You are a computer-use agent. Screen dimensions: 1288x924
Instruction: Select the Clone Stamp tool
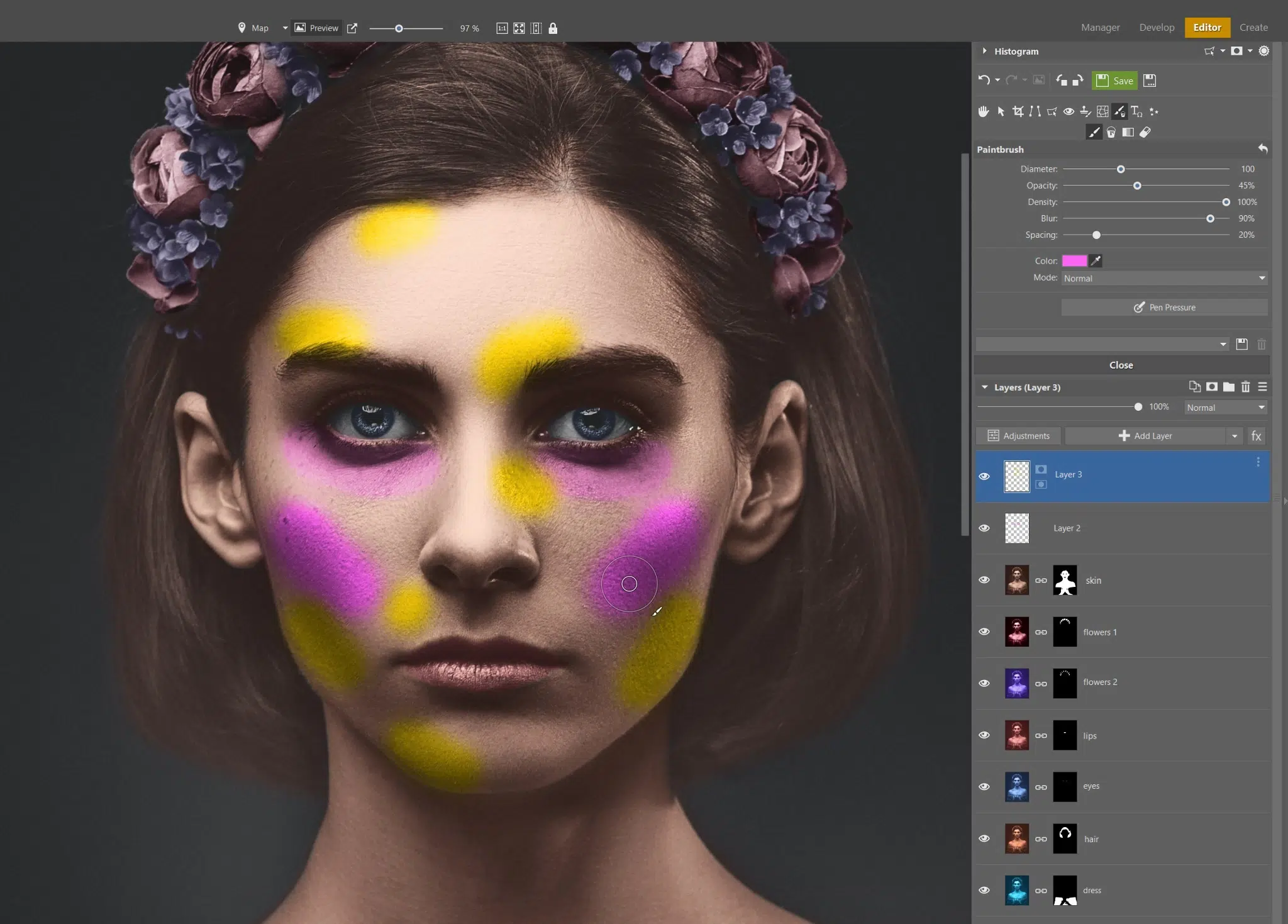[1085, 111]
